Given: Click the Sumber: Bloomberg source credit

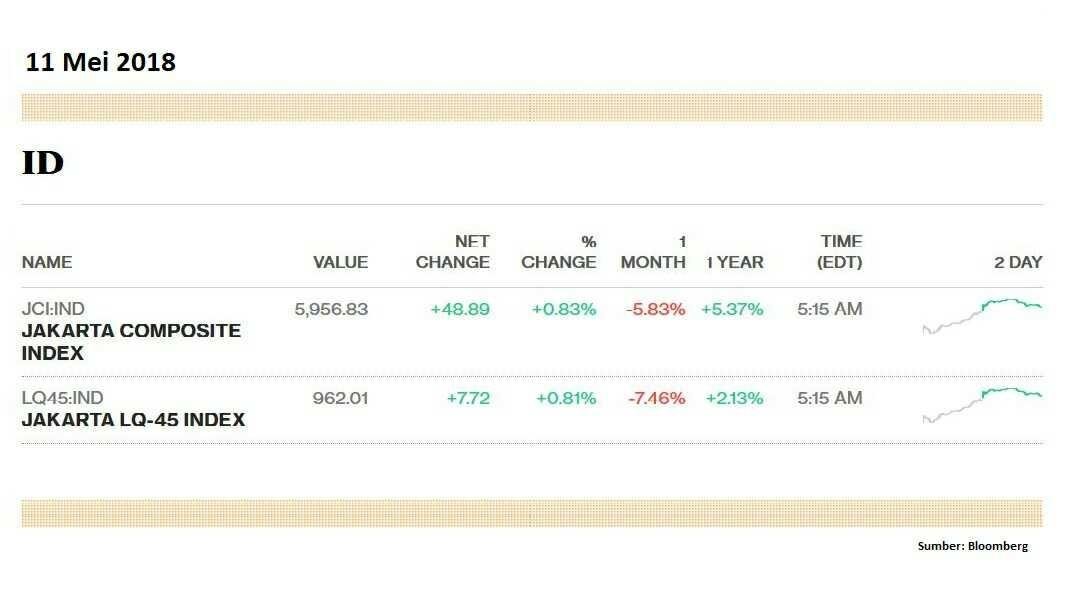Looking at the screenshot, I should tap(973, 545).
